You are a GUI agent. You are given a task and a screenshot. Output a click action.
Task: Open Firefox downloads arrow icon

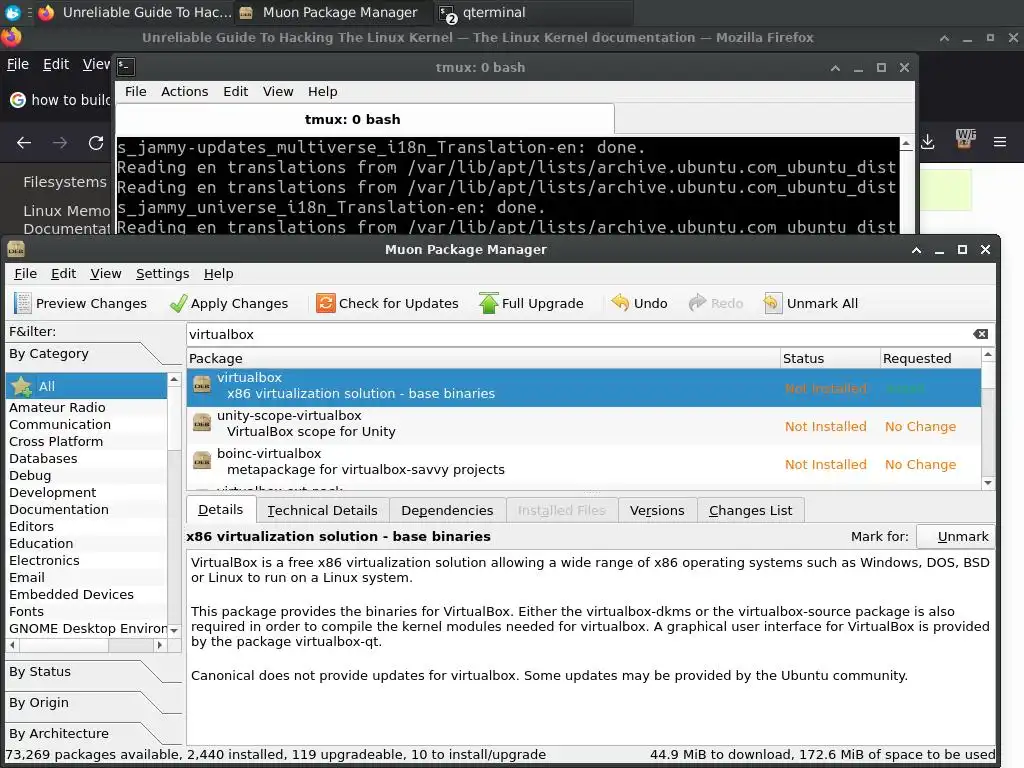point(927,142)
